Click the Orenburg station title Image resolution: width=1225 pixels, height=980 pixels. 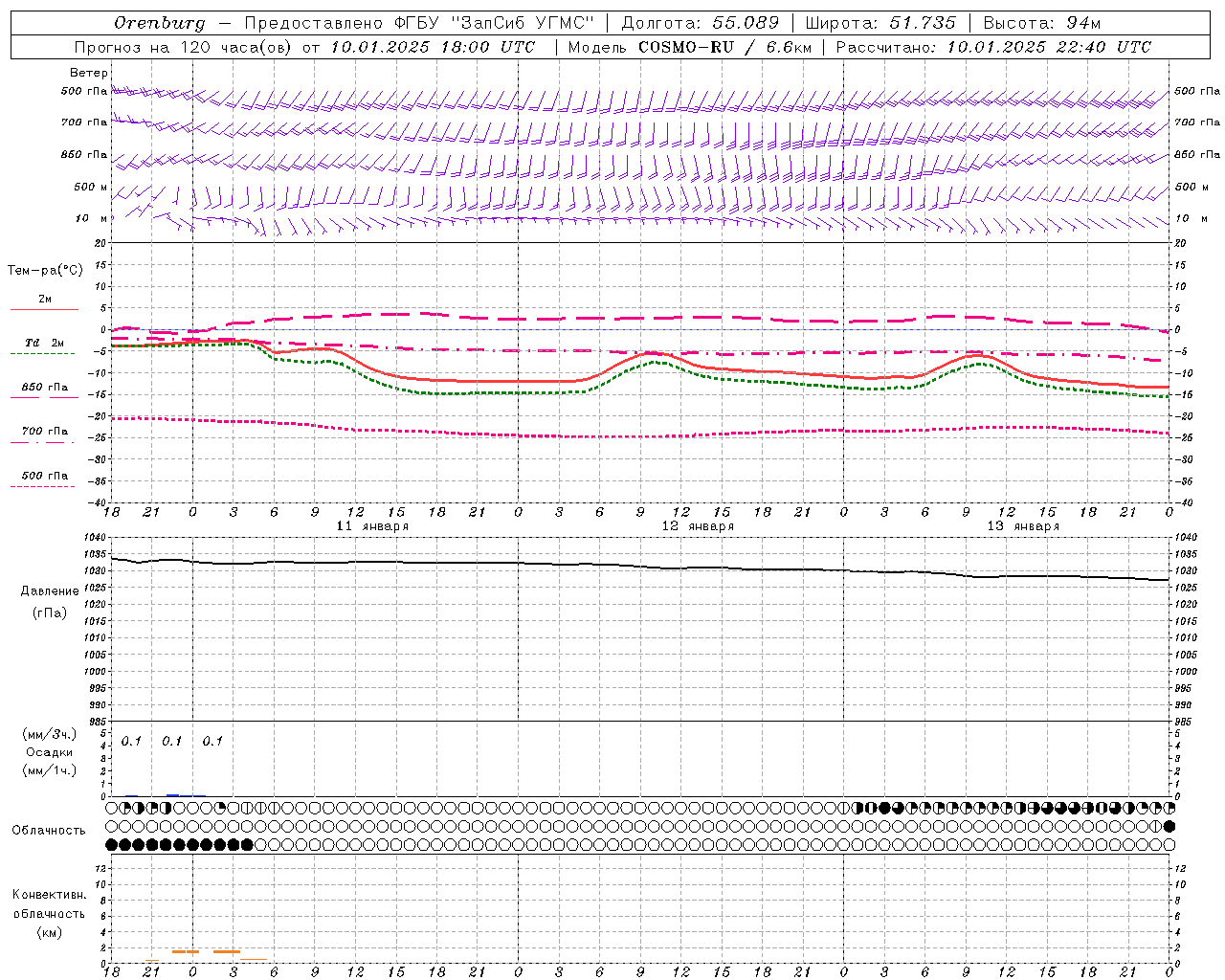pos(159,22)
